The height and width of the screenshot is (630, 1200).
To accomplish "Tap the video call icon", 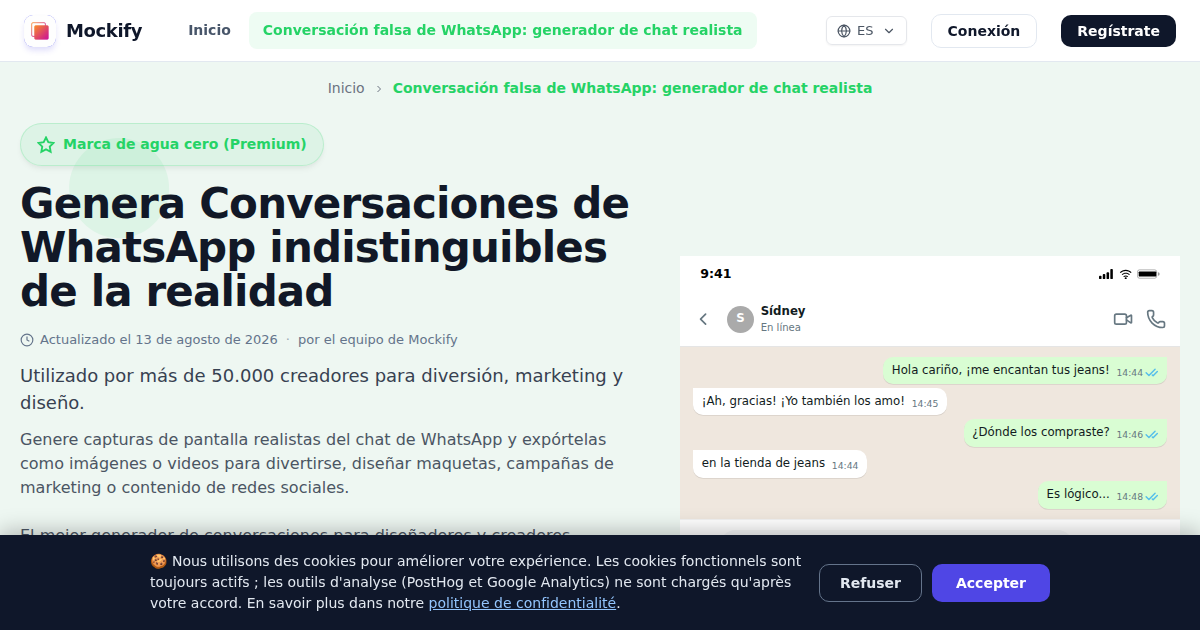I will [1123, 319].
